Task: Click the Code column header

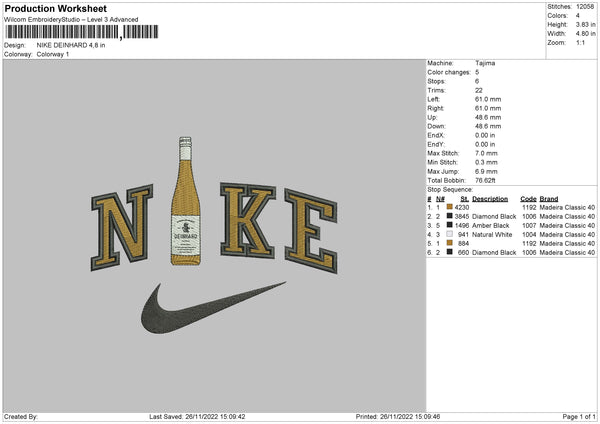Action: 528,199
